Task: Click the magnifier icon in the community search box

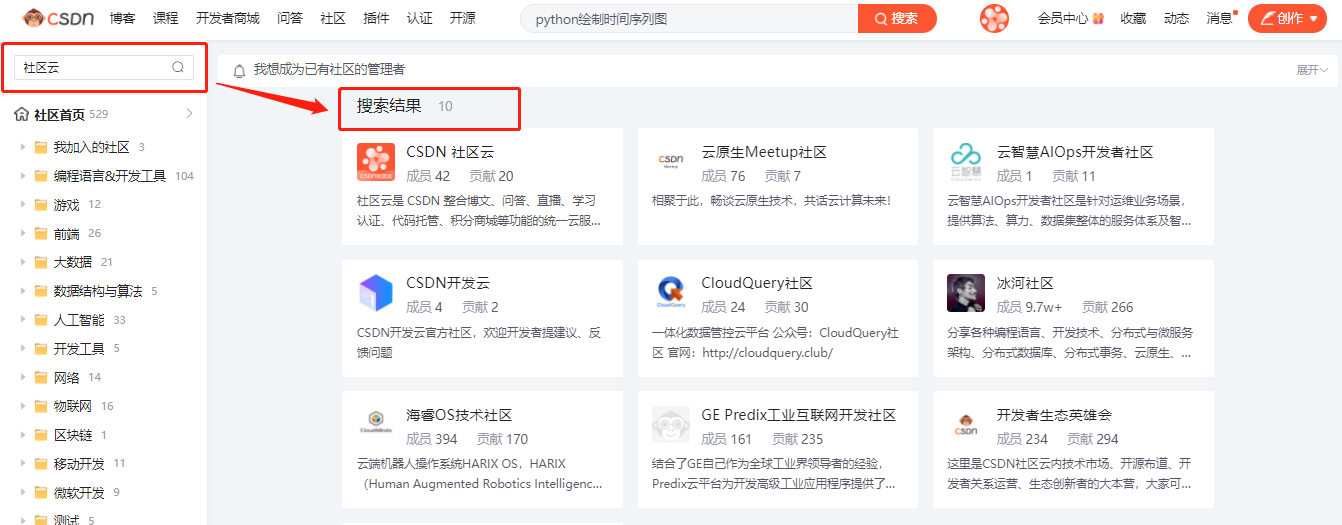Action: 178,67
